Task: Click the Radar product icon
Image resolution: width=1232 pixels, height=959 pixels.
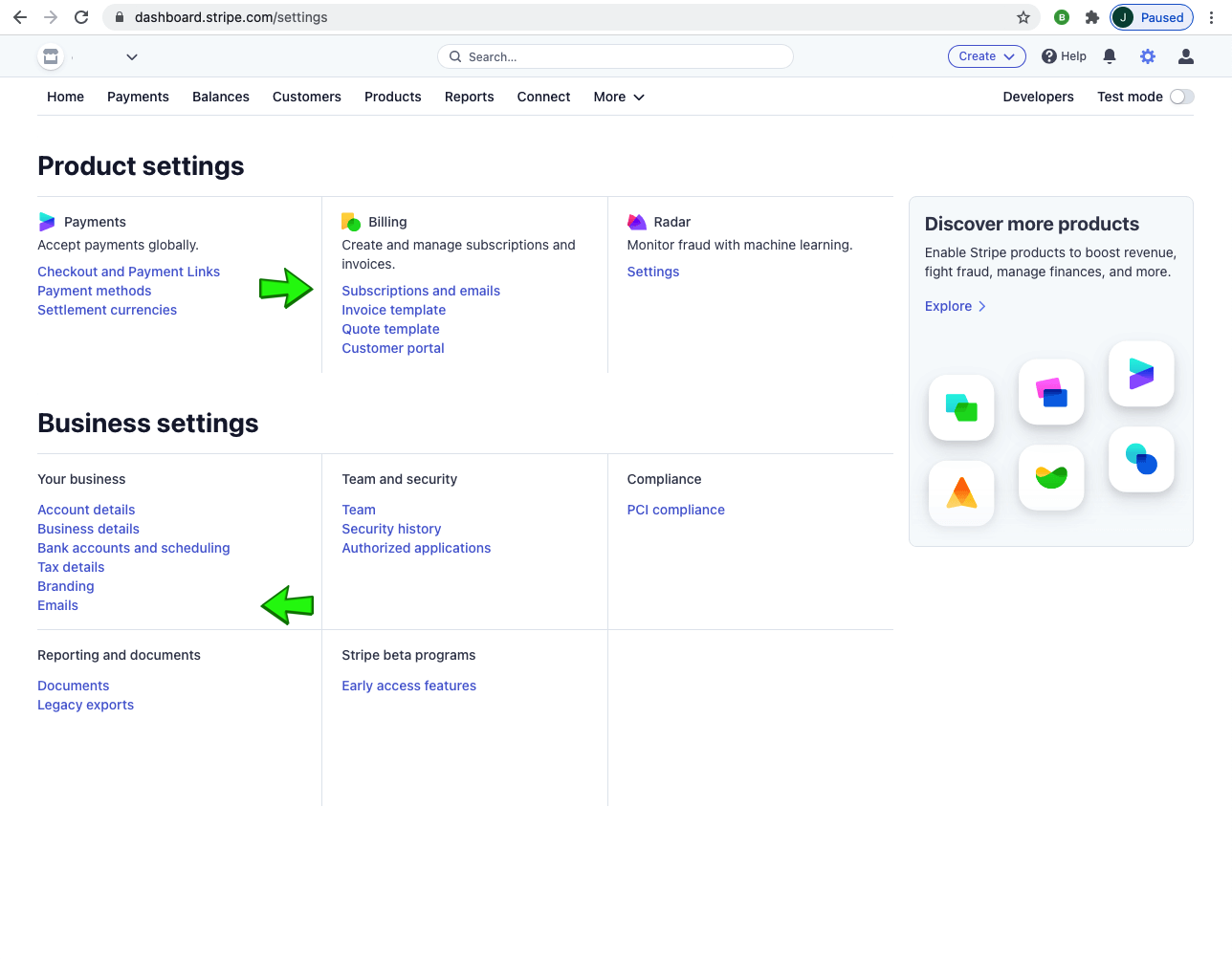Action: point(637,222)
